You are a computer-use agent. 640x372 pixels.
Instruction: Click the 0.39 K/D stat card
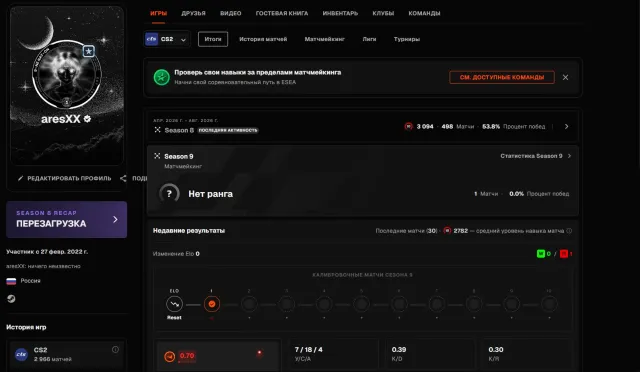[430, 354]
